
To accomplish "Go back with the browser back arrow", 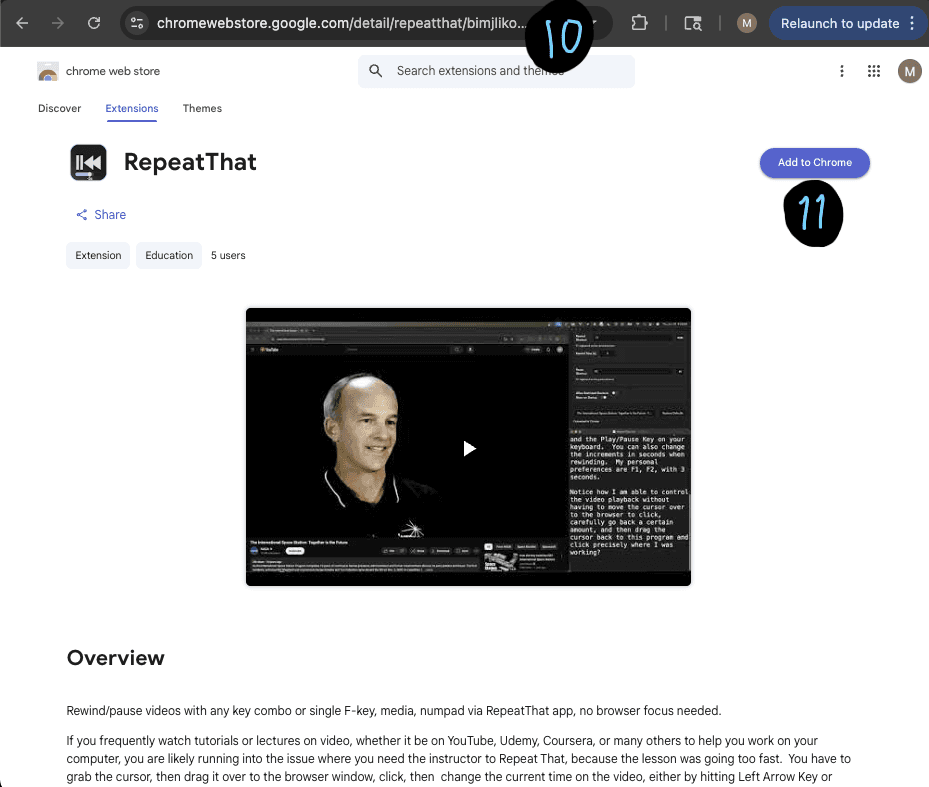I will [x=23, y=23].
